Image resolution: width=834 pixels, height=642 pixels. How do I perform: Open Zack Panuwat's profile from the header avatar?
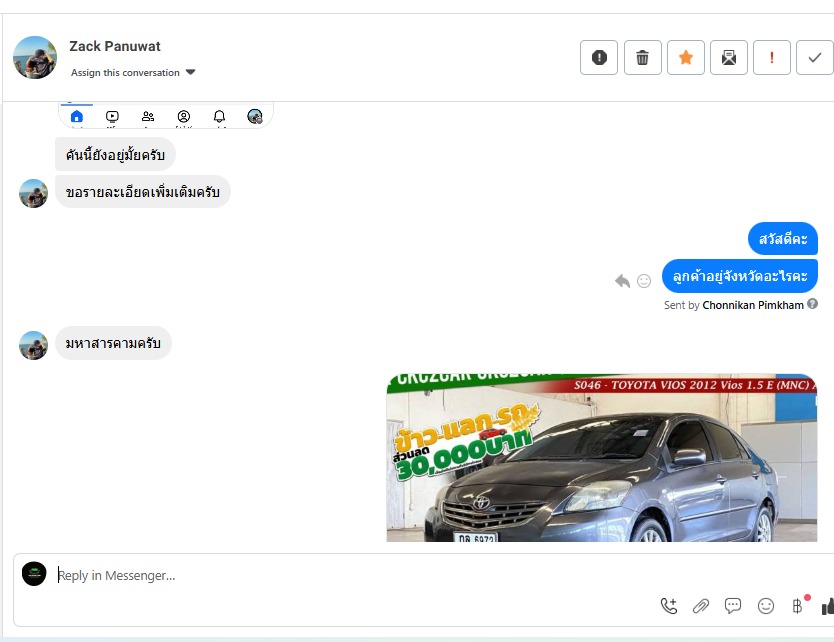[x=35, y=57]
